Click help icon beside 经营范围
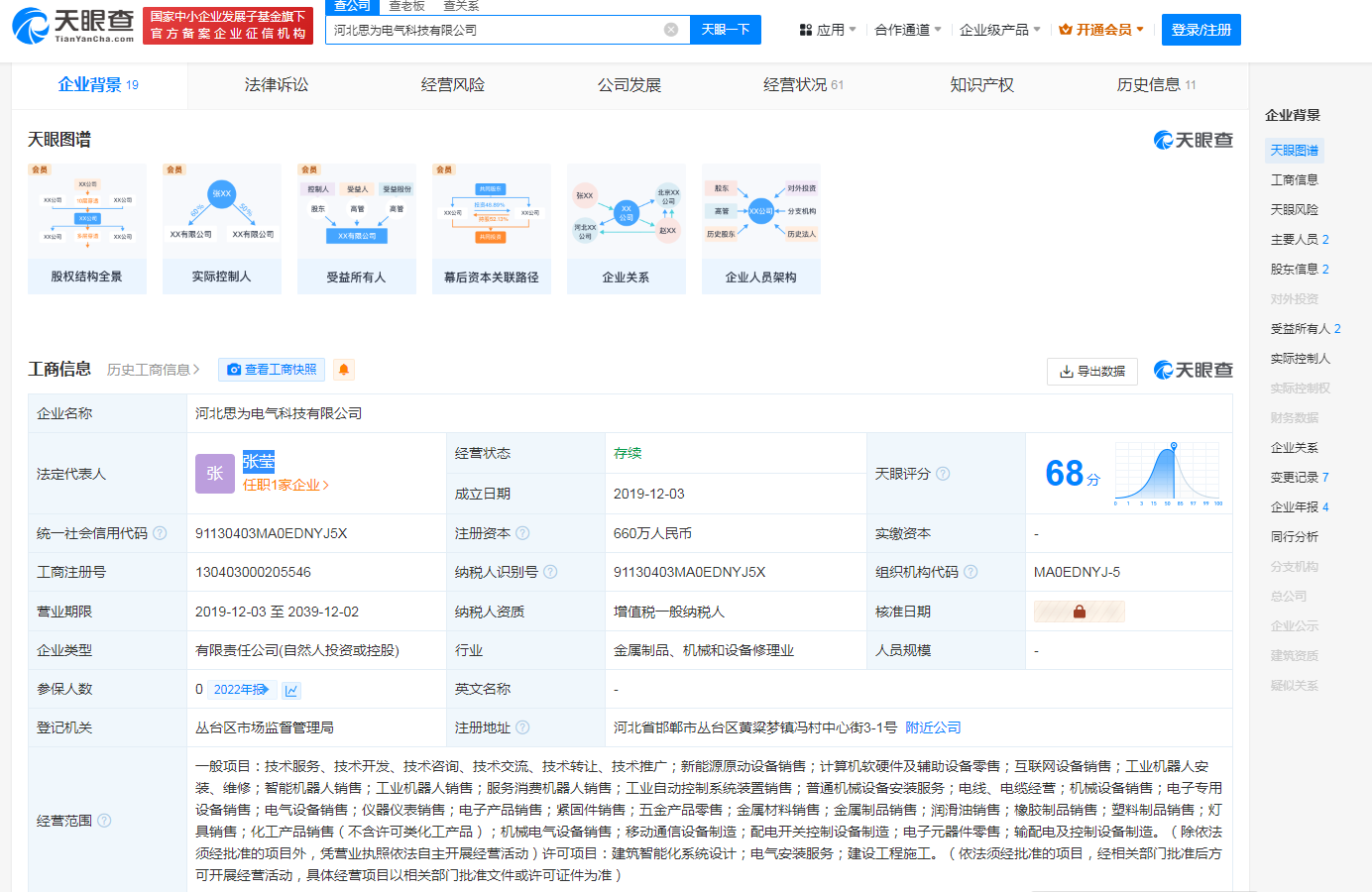Screen dimensions: 1372x892 [x=104, y=821]
